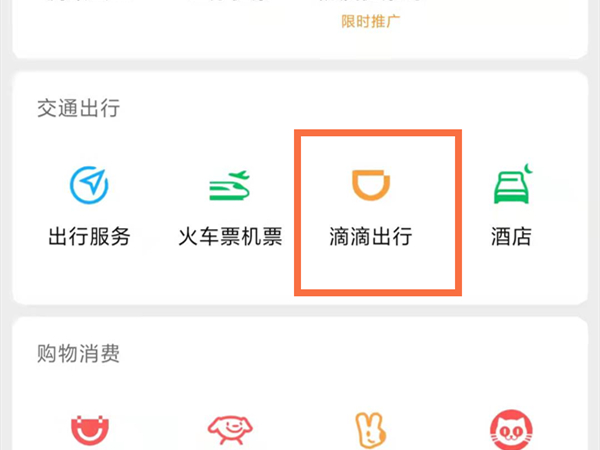Tap the 交通出行 section heading
Screen dimensions: 600x450
[78, 108]
